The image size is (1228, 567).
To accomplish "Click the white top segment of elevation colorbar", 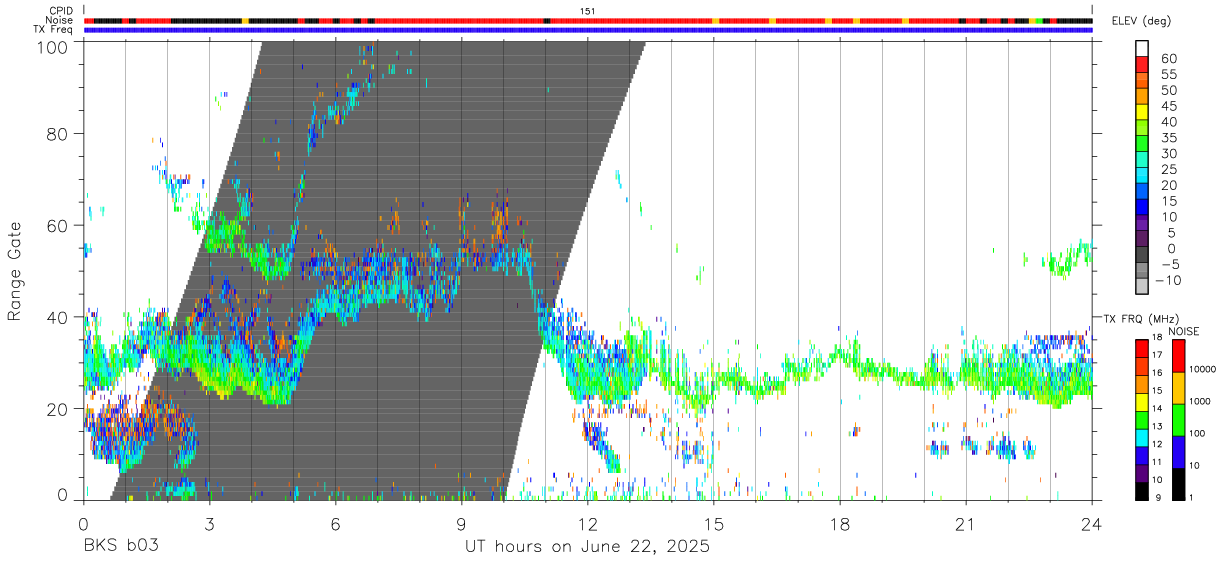I will (x=1142, y=49).
